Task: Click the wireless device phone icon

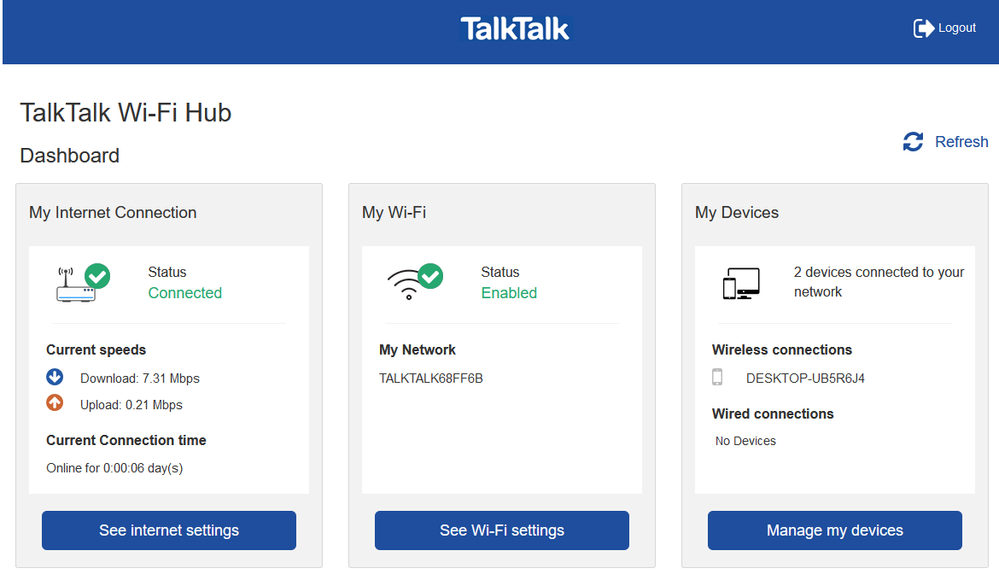Action: (x=717, y=378)
